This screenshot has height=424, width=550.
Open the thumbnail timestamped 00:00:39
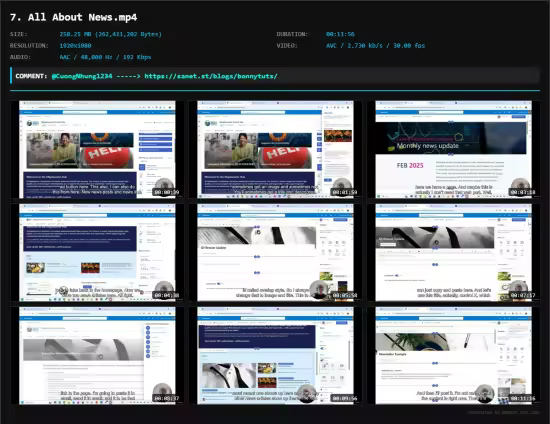pyautogui.click(x=97, y=149)
